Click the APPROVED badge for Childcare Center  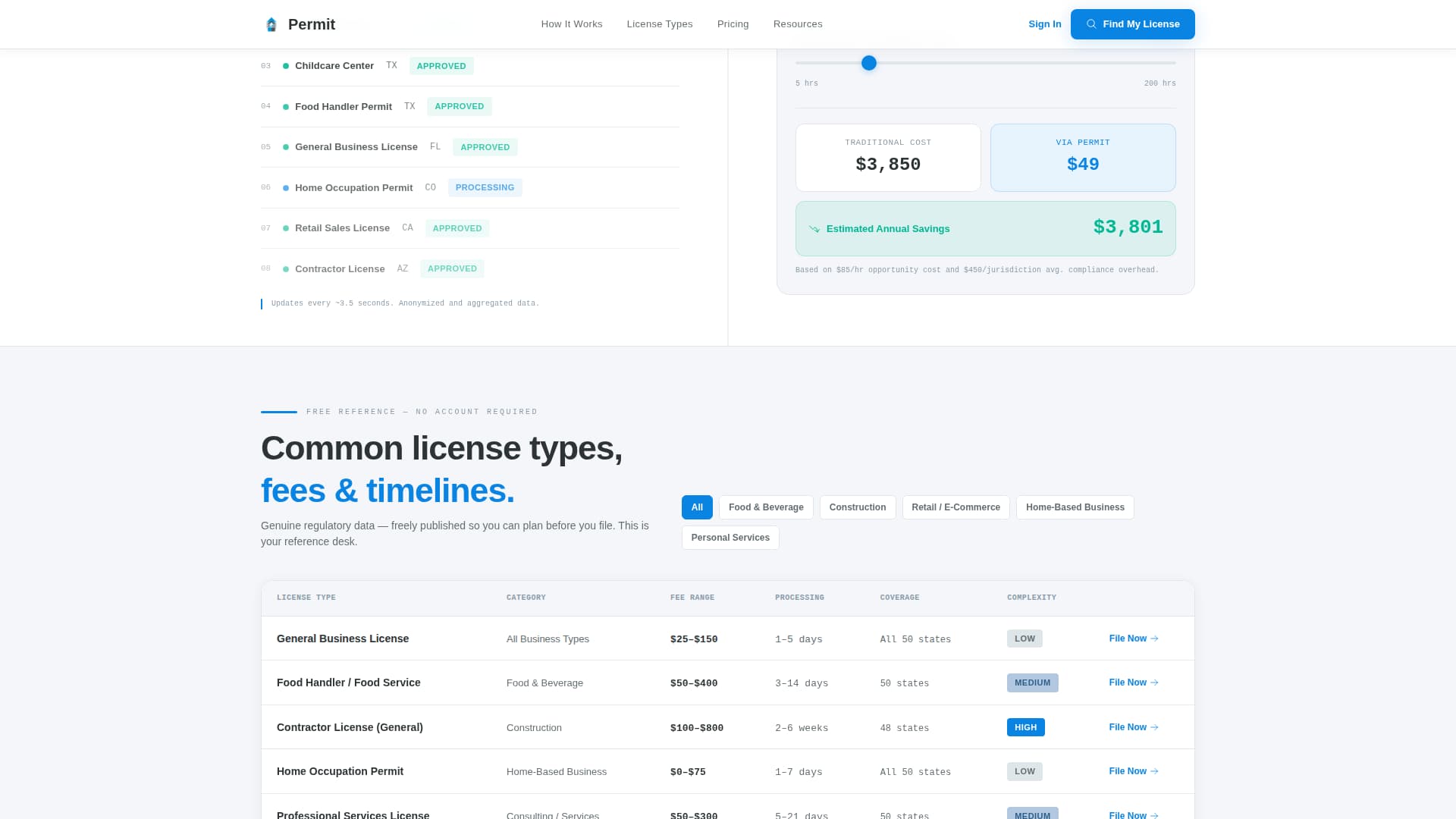tap(441, 66)
